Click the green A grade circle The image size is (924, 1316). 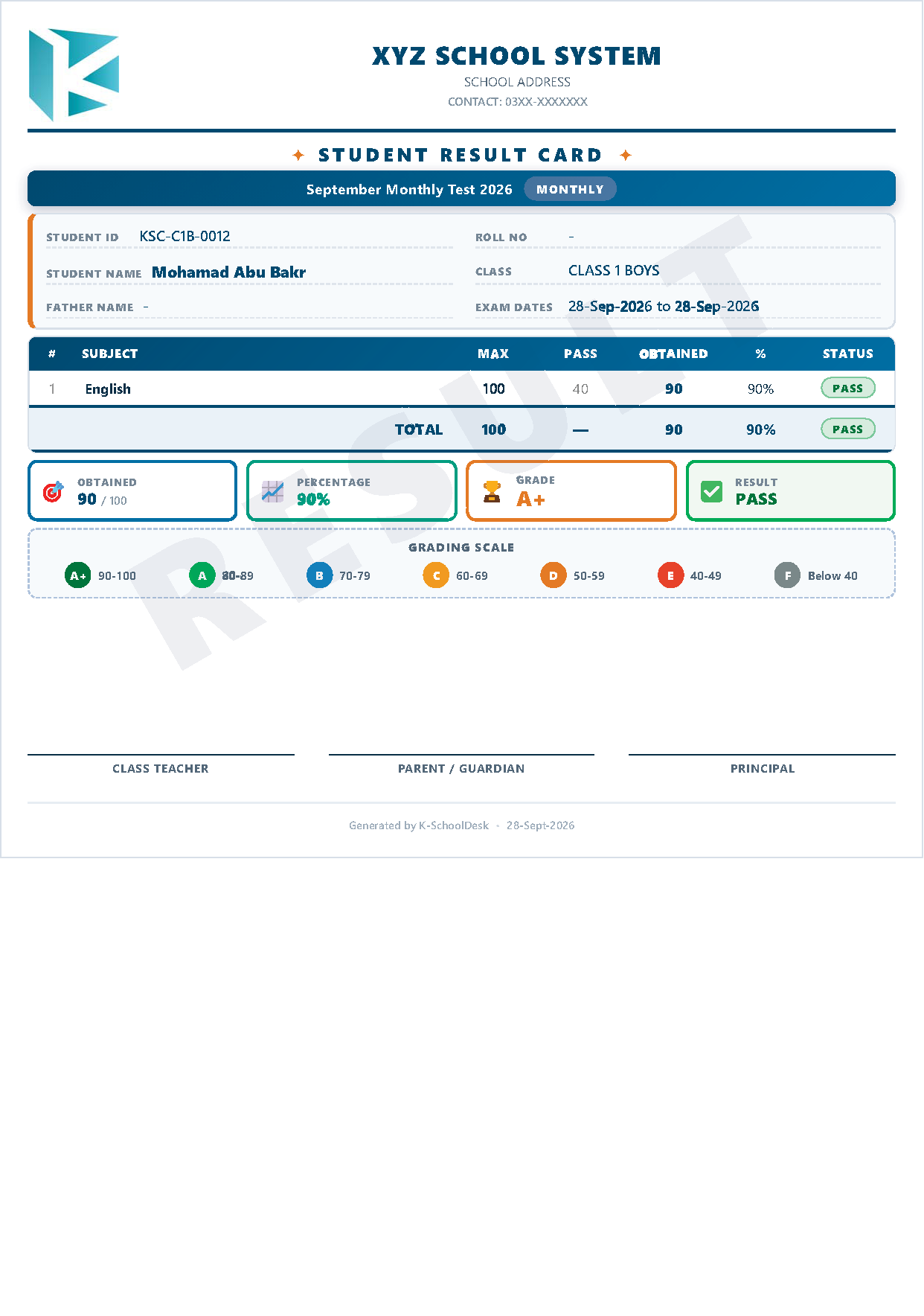point(202,575)
